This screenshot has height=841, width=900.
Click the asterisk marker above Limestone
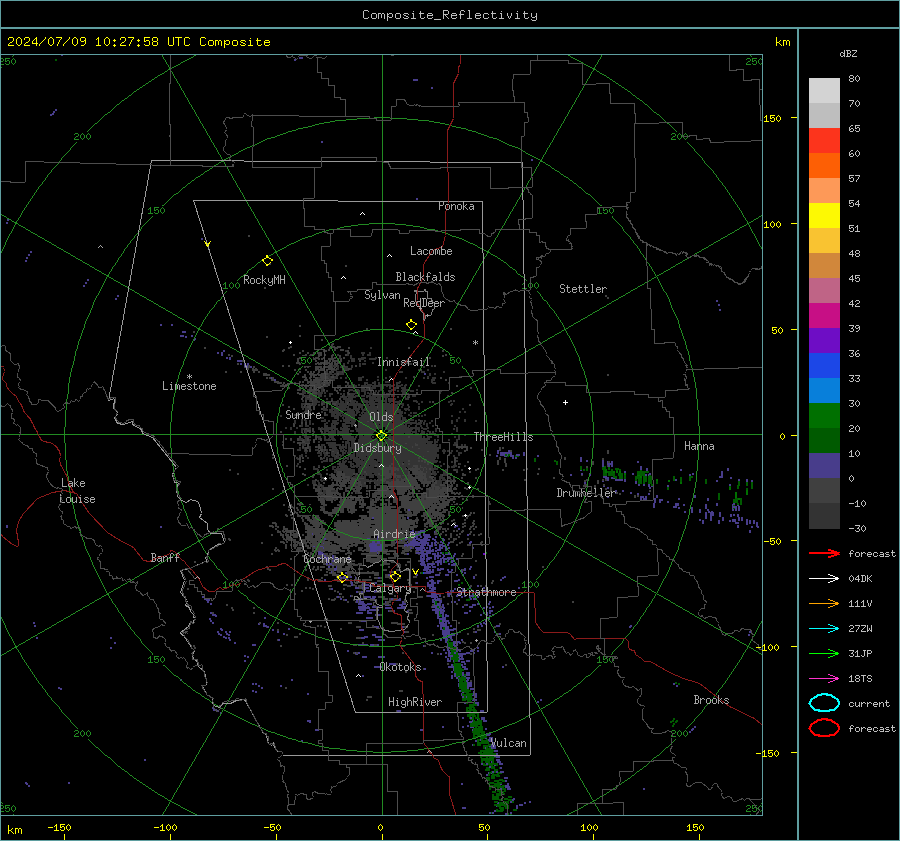(189, 377)
